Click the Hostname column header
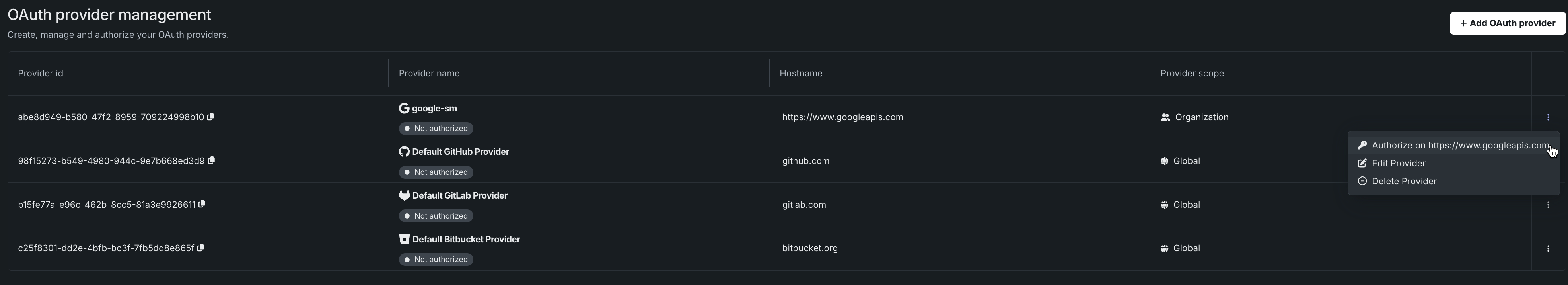This screenshot has height=285, width=1568. (800, 73)
